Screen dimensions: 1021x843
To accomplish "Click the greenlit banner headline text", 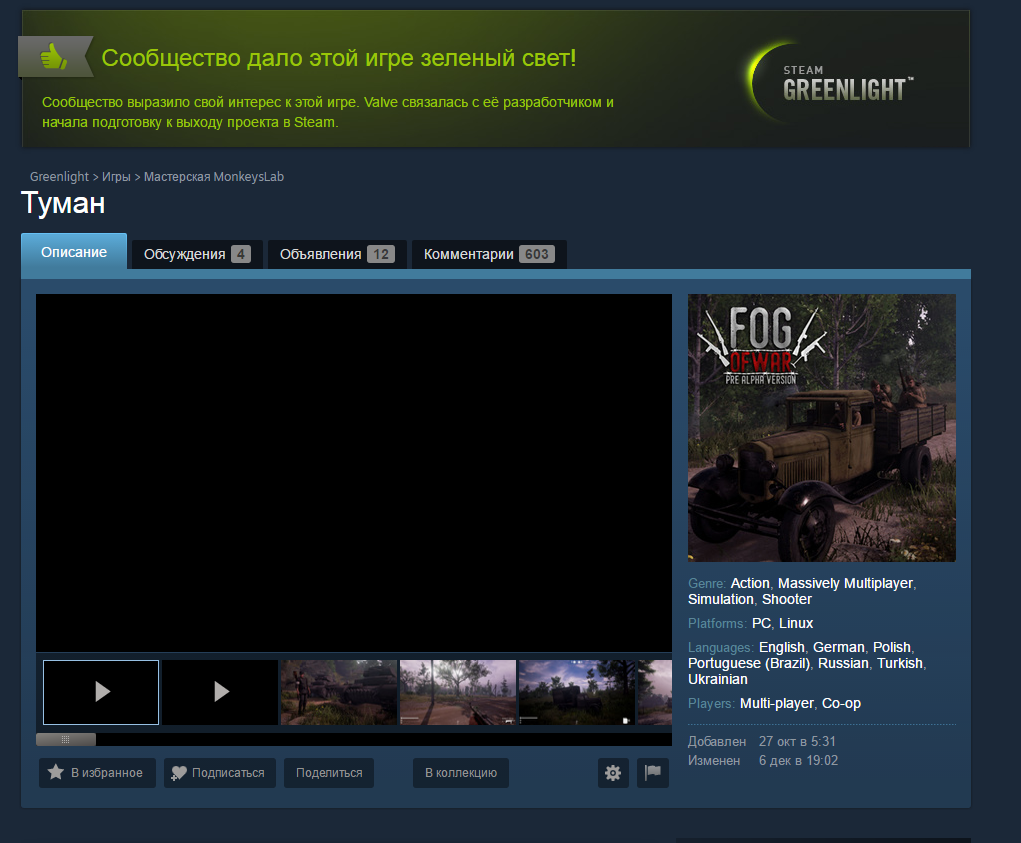I will (339, 58).
